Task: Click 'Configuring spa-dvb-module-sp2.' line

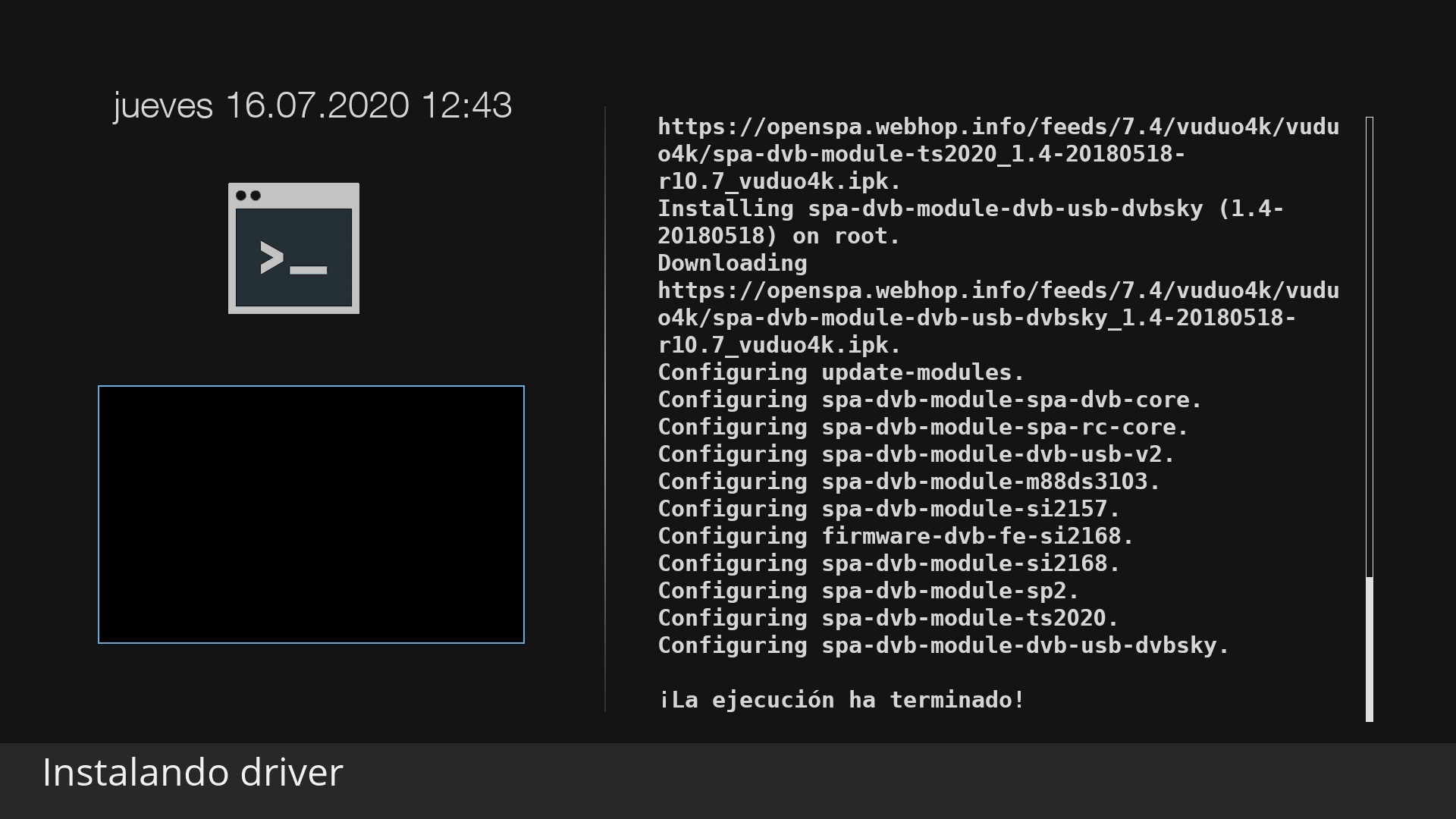Action: click(x=868, y=591)
